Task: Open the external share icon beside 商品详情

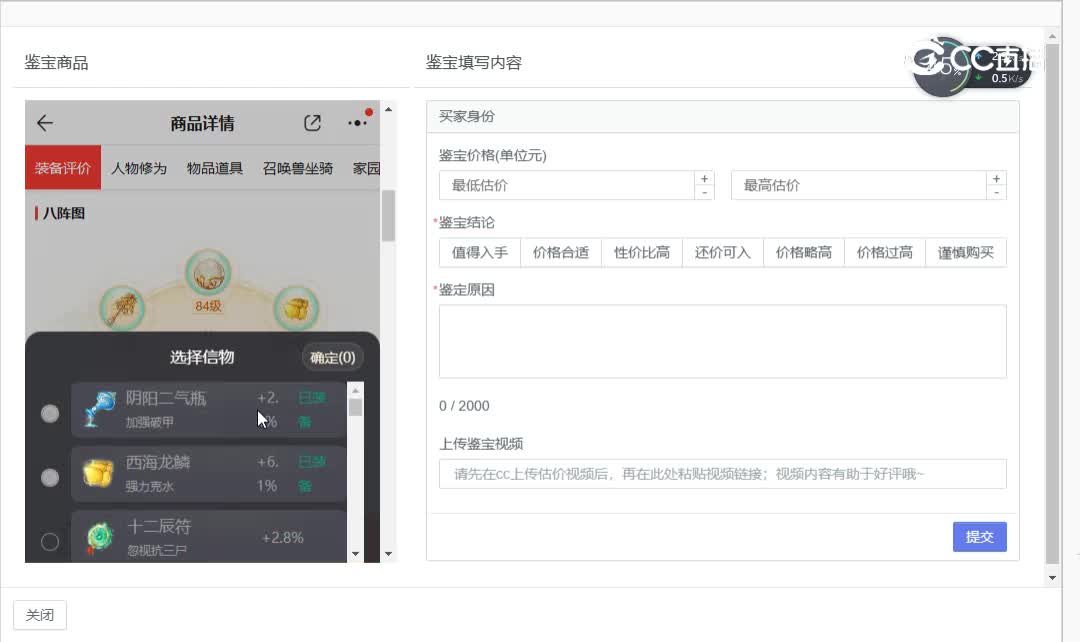Action: [312, 122]
